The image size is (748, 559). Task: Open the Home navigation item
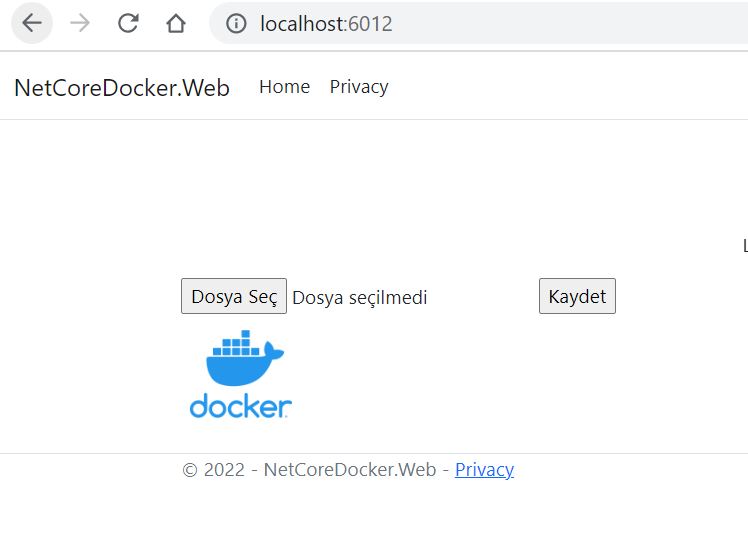coord(284,87)
